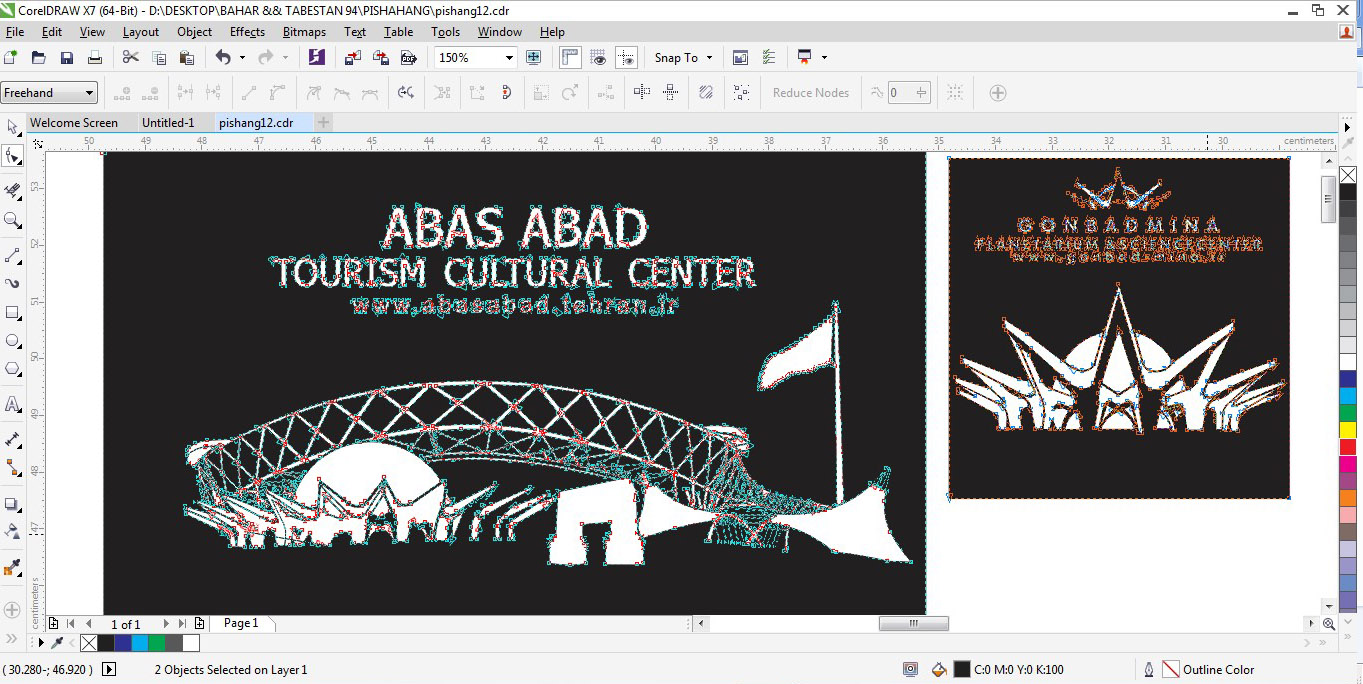Select the Freehand drawing tool in toolbox
This screenshot has height=684, width=1363.
click(x=13, y=255)
